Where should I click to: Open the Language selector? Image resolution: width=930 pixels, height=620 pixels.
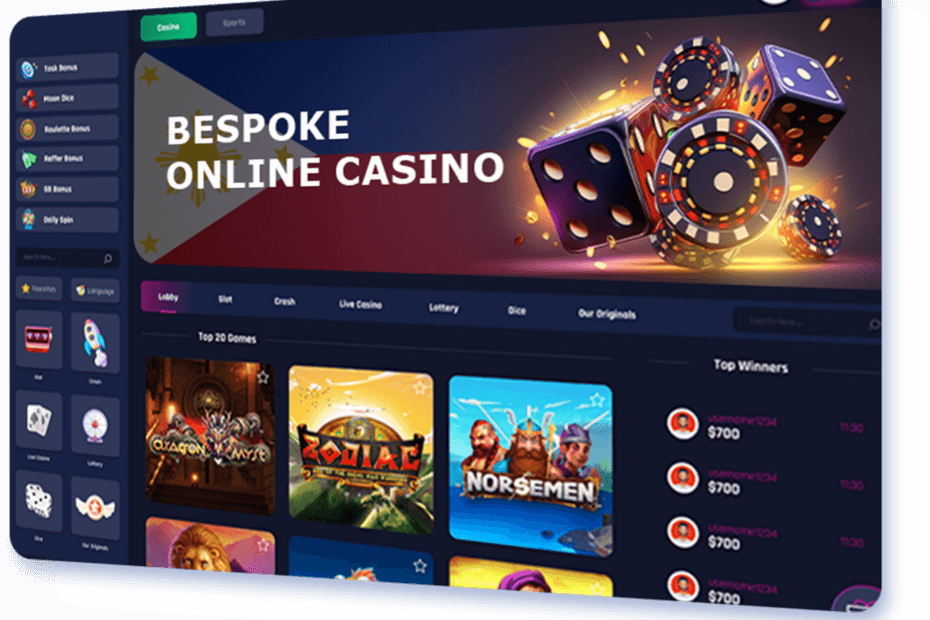point(95,291)
